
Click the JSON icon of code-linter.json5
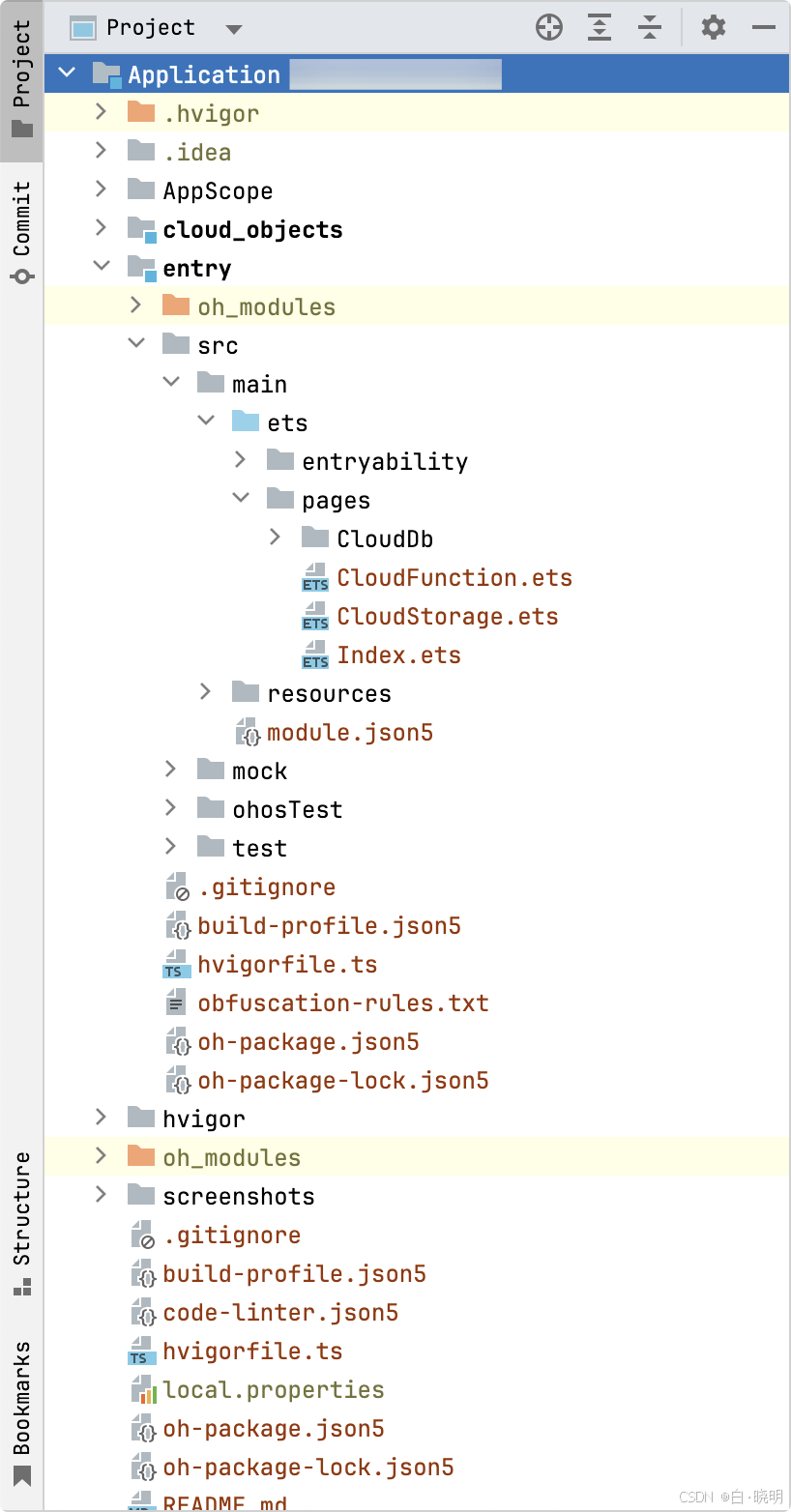coord(143,1312)
